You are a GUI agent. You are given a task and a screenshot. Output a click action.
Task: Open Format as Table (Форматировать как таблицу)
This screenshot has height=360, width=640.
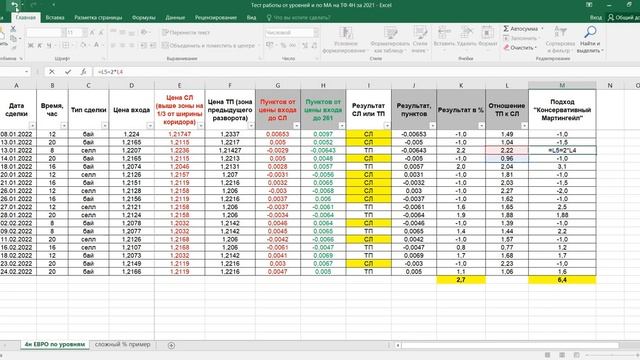point(390,40)
